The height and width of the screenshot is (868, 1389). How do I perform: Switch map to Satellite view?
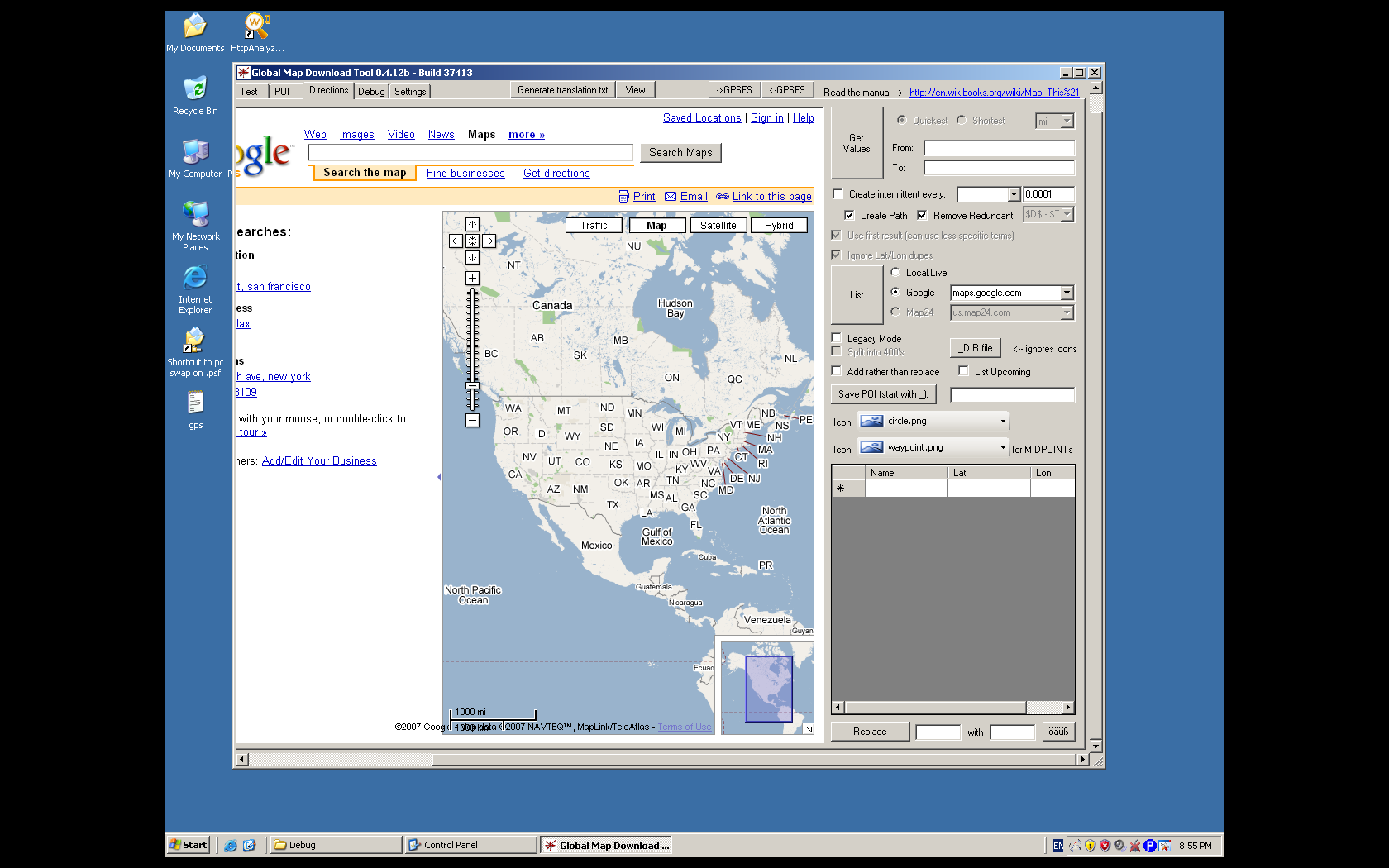point(718,225)
